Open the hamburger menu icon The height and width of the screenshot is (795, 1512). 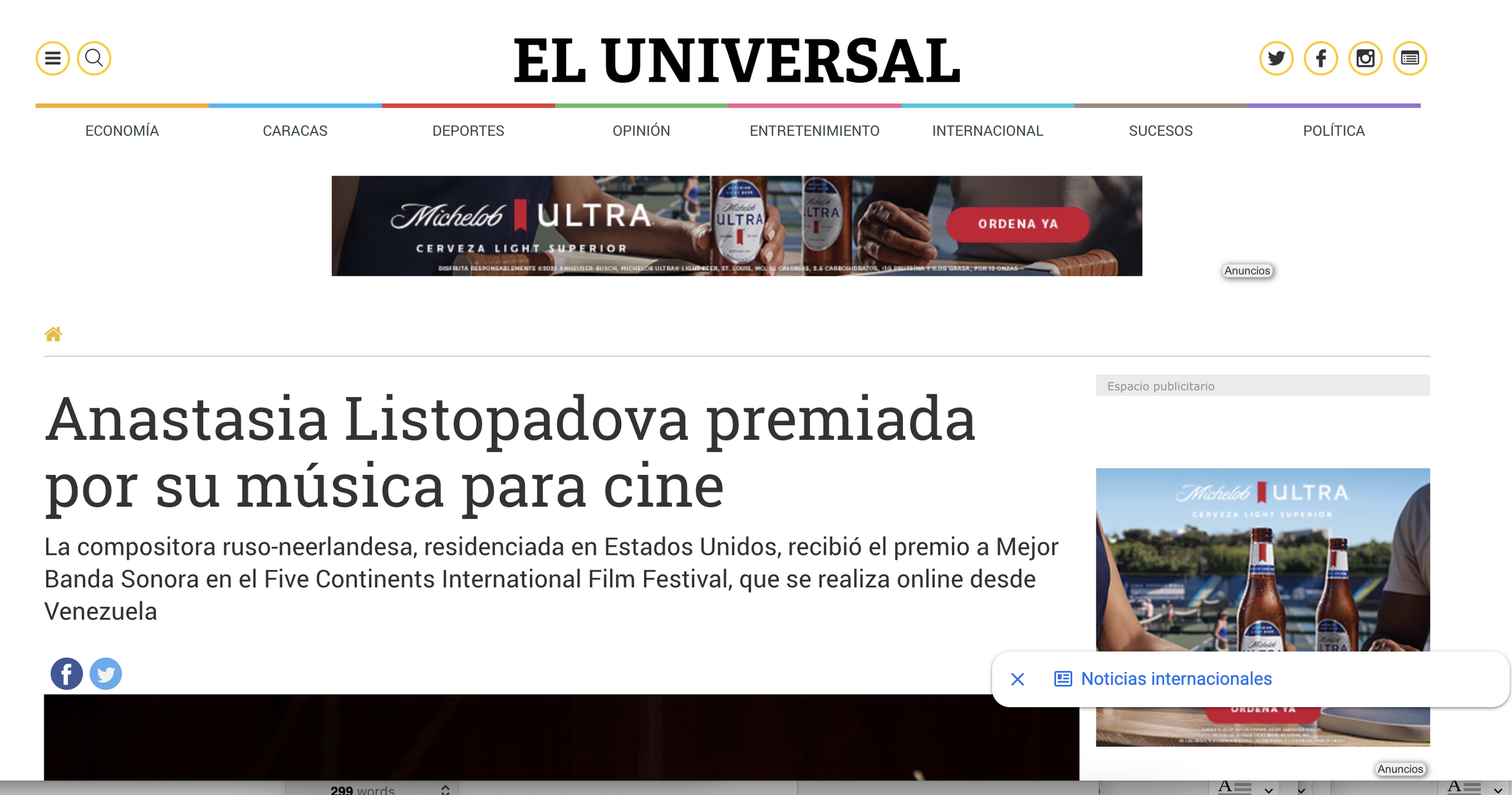[x=53, y=58]
